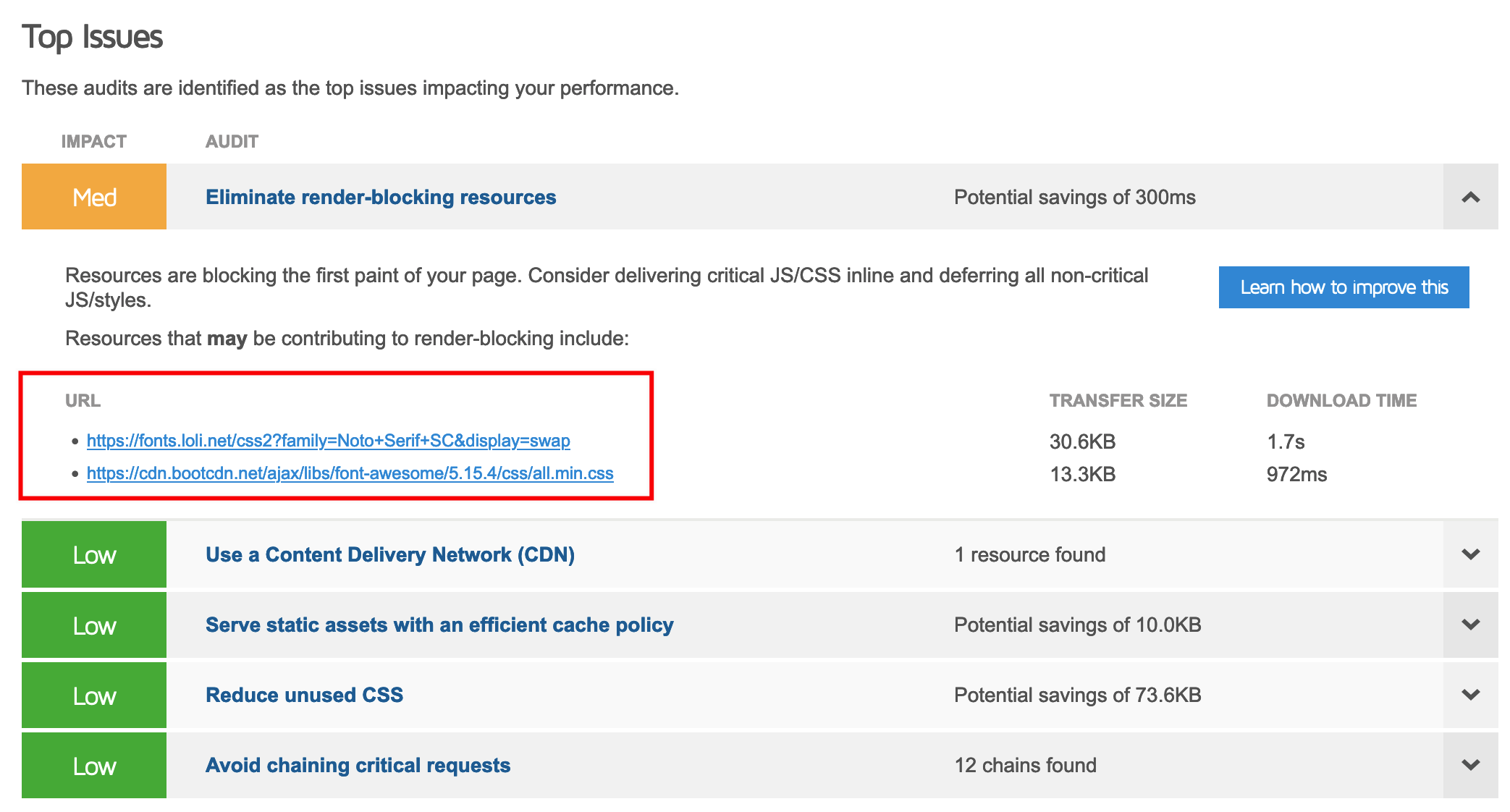Screen dimensions: 1510x812
Task: Click the Low badge beside chaining requests
Action: (94, 765)
